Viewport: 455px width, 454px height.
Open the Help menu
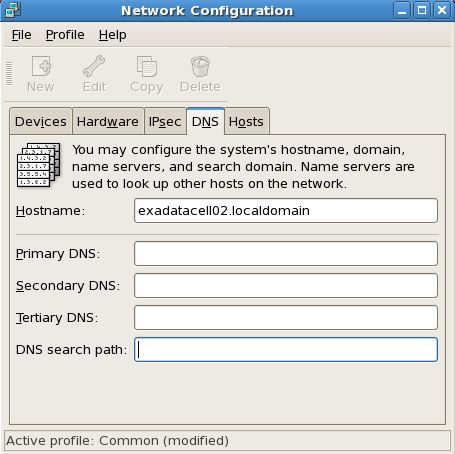[x=113, y=35]
